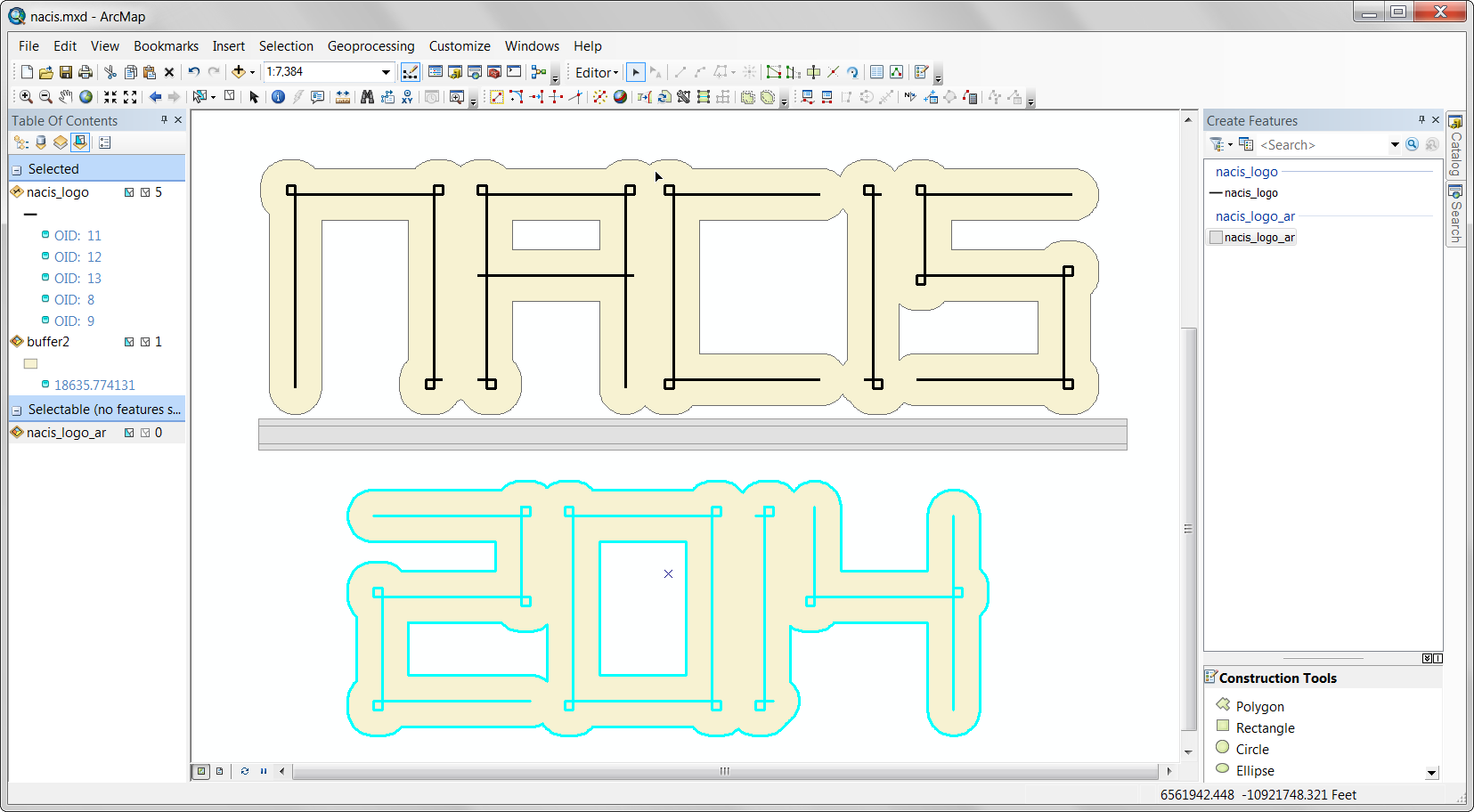
Task: Choose the Rectangle construction tool
Action: click(1265, 728)
